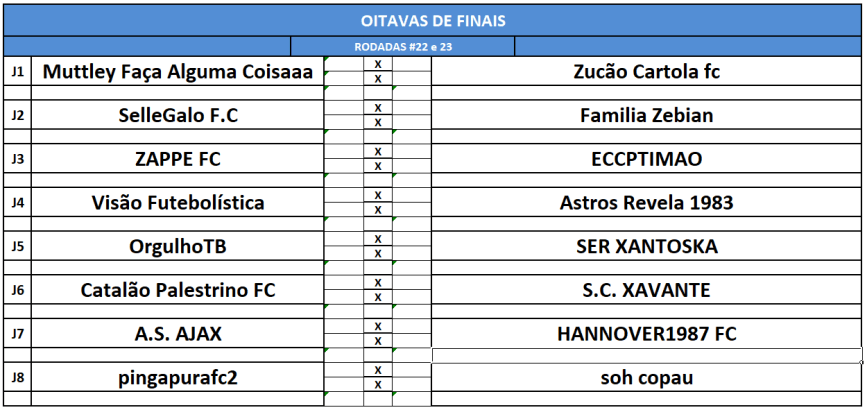
Task: Click the 'J8' match label cell
Action: 17,378
